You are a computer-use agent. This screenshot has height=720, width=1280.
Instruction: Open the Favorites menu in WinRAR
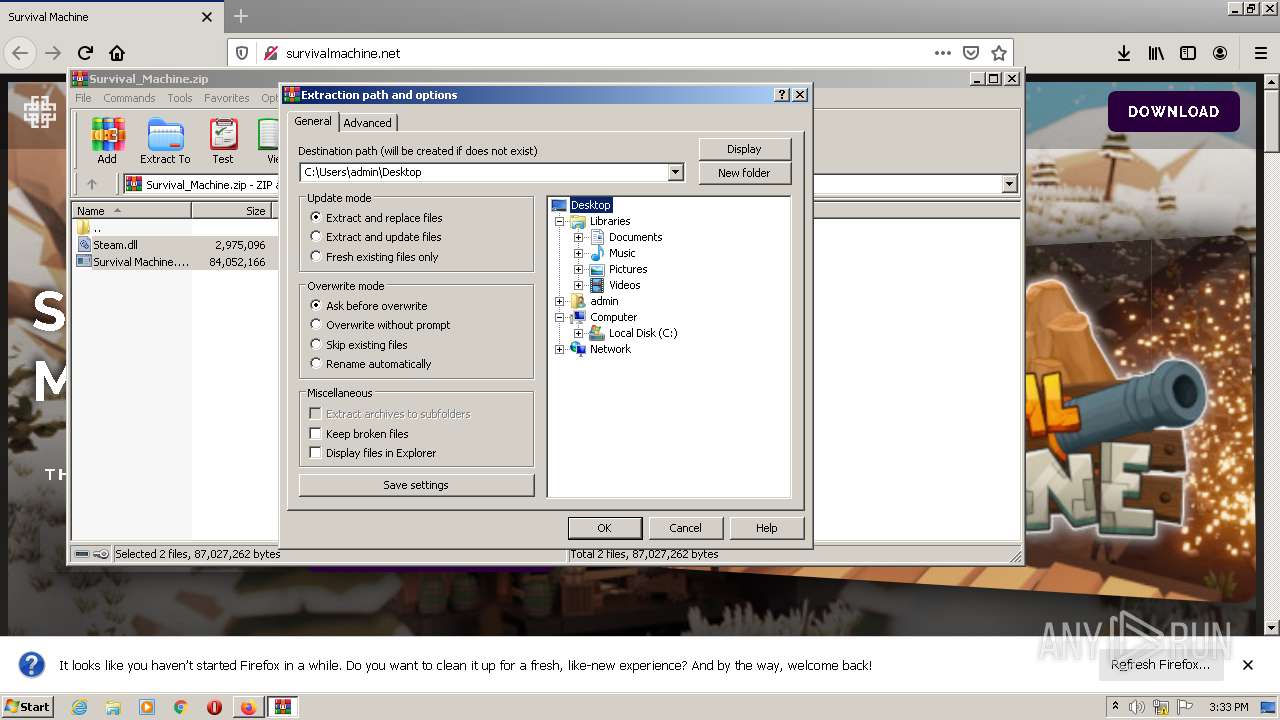(227, 98)
